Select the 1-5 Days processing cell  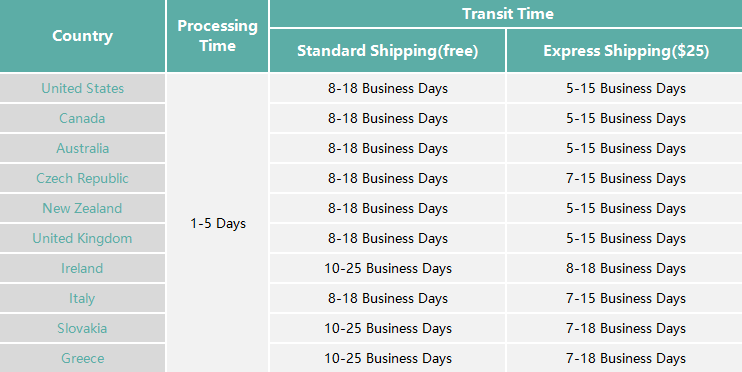coord(218,223)
